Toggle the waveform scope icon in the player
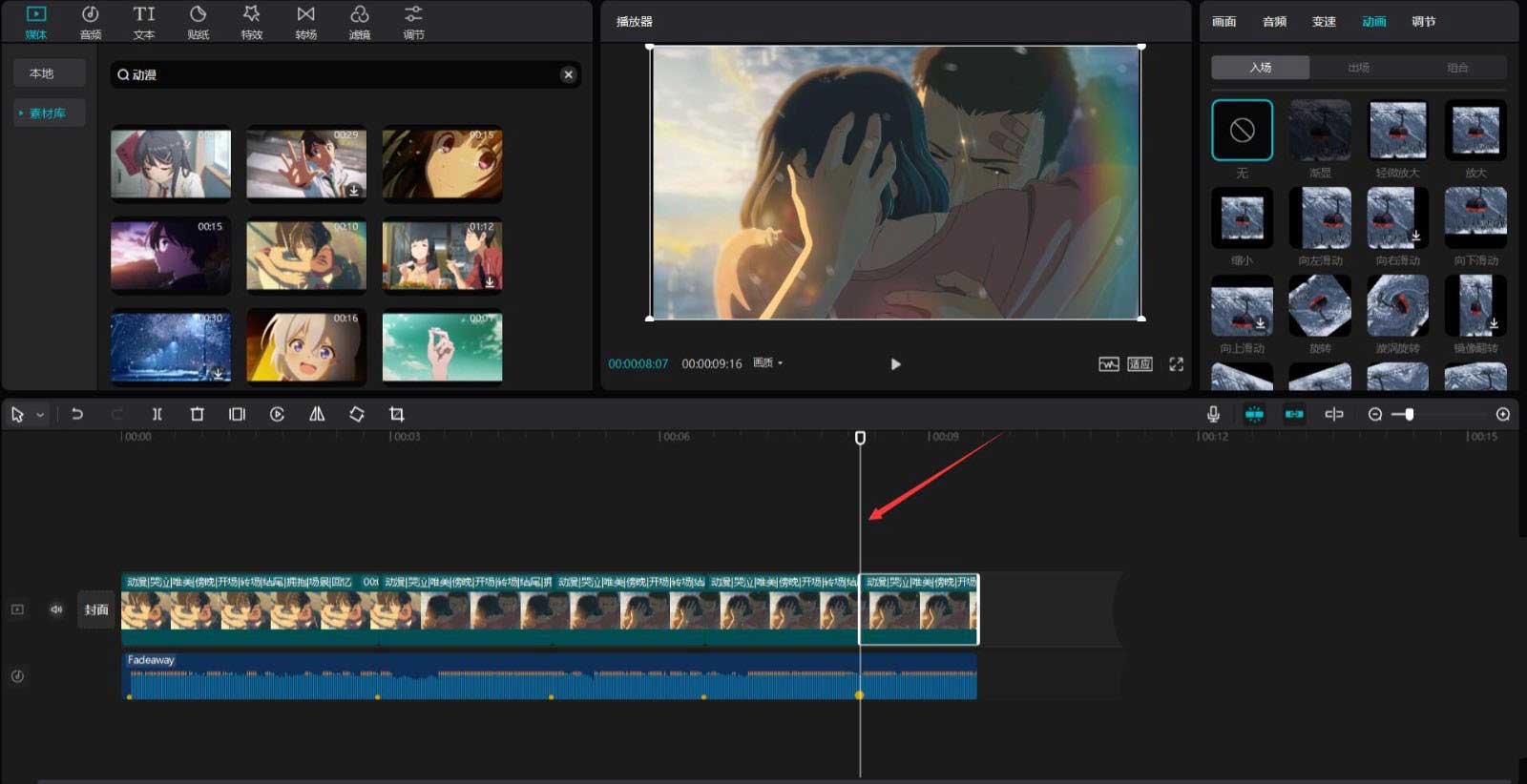 [x=1108, y=364]
